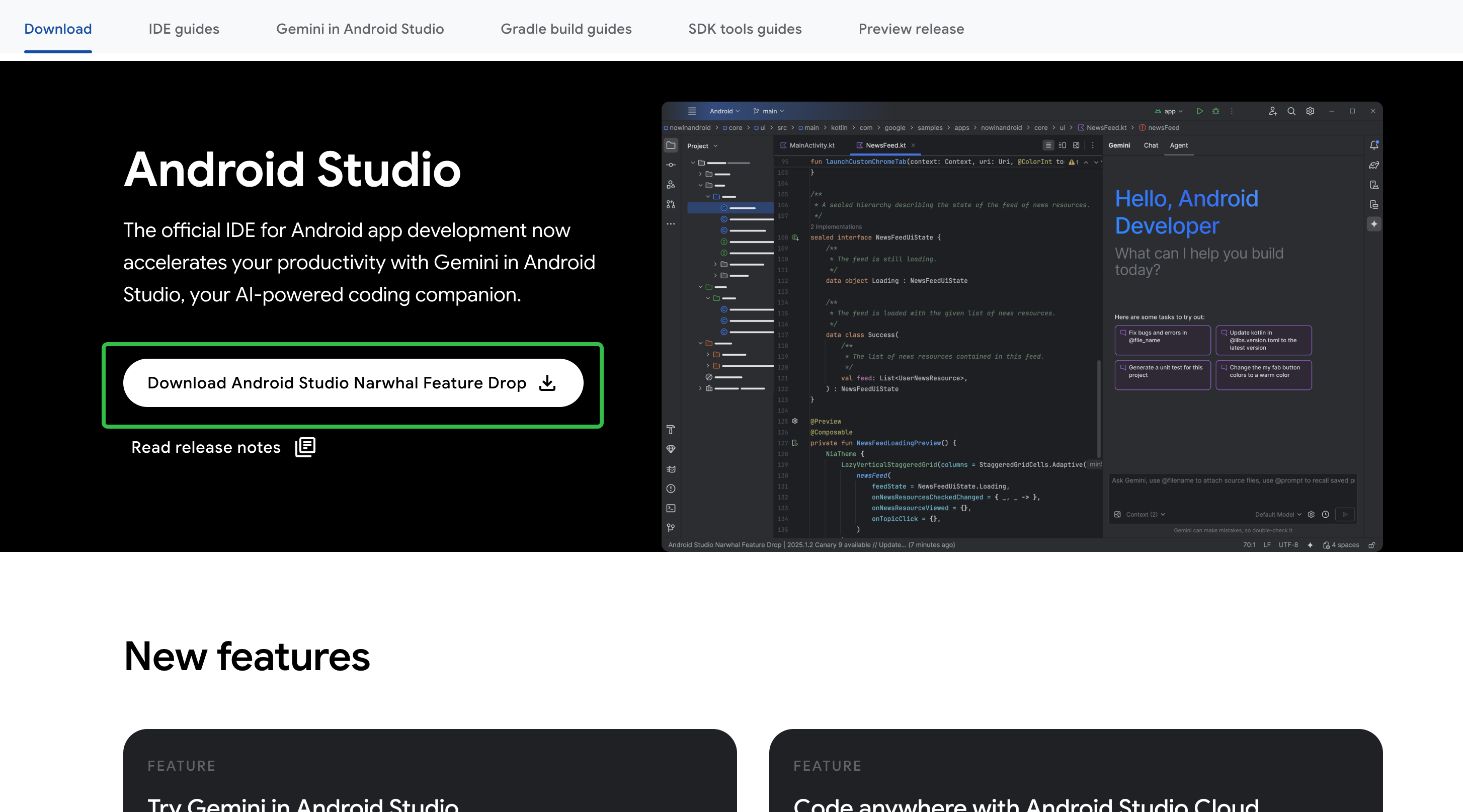Go to the IDE guides tab
The image size is (1463, 812).
(184, 29)
